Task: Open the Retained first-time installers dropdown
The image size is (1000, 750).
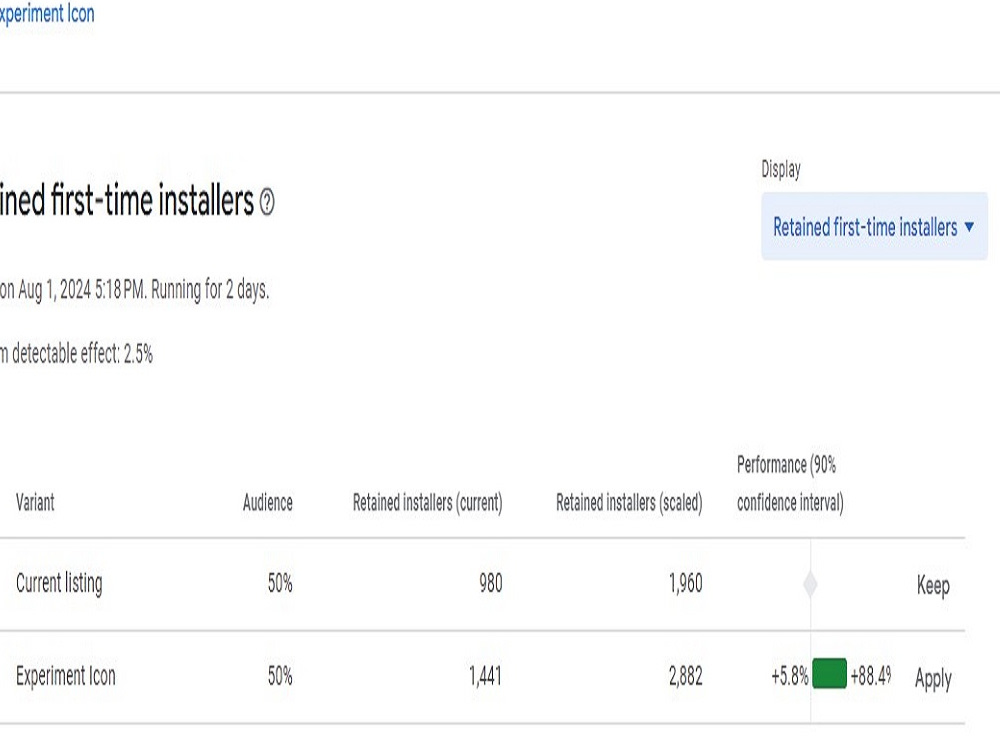Action: (x=874, y=226)
